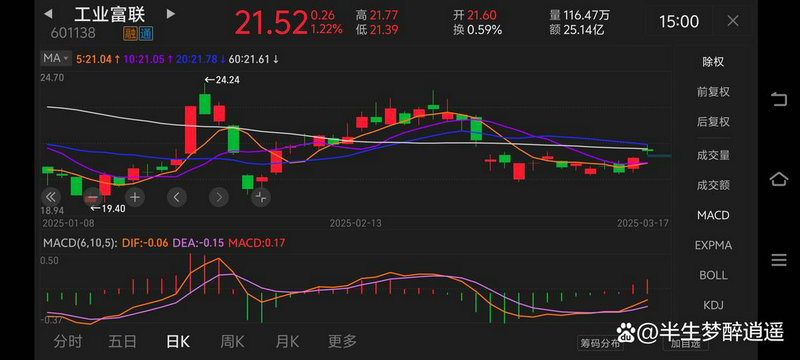Tap stock name 工业富联
The image size is (800, 360).
pos(110,14)
